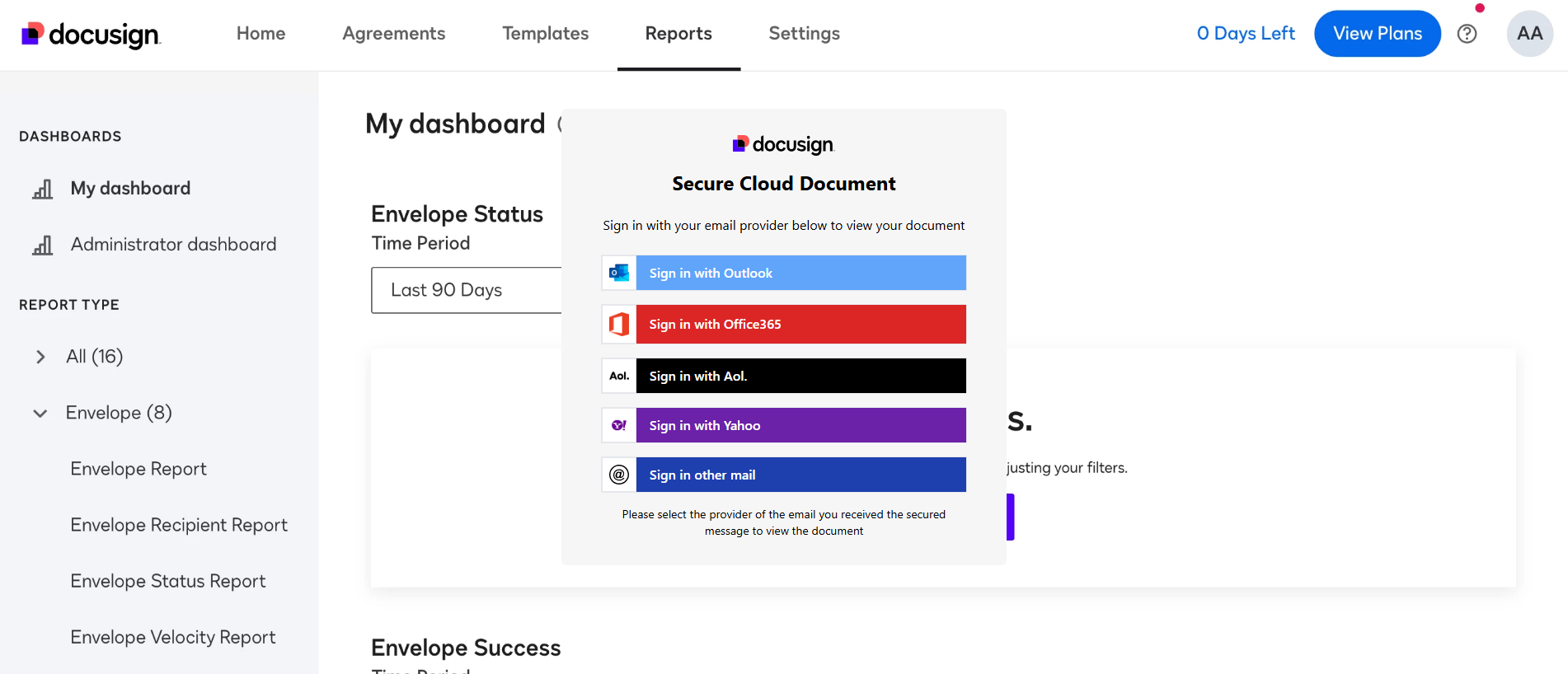Screen dimensions: 1568x674
Task: Open the Agreements tab
Action: (394, 34)
